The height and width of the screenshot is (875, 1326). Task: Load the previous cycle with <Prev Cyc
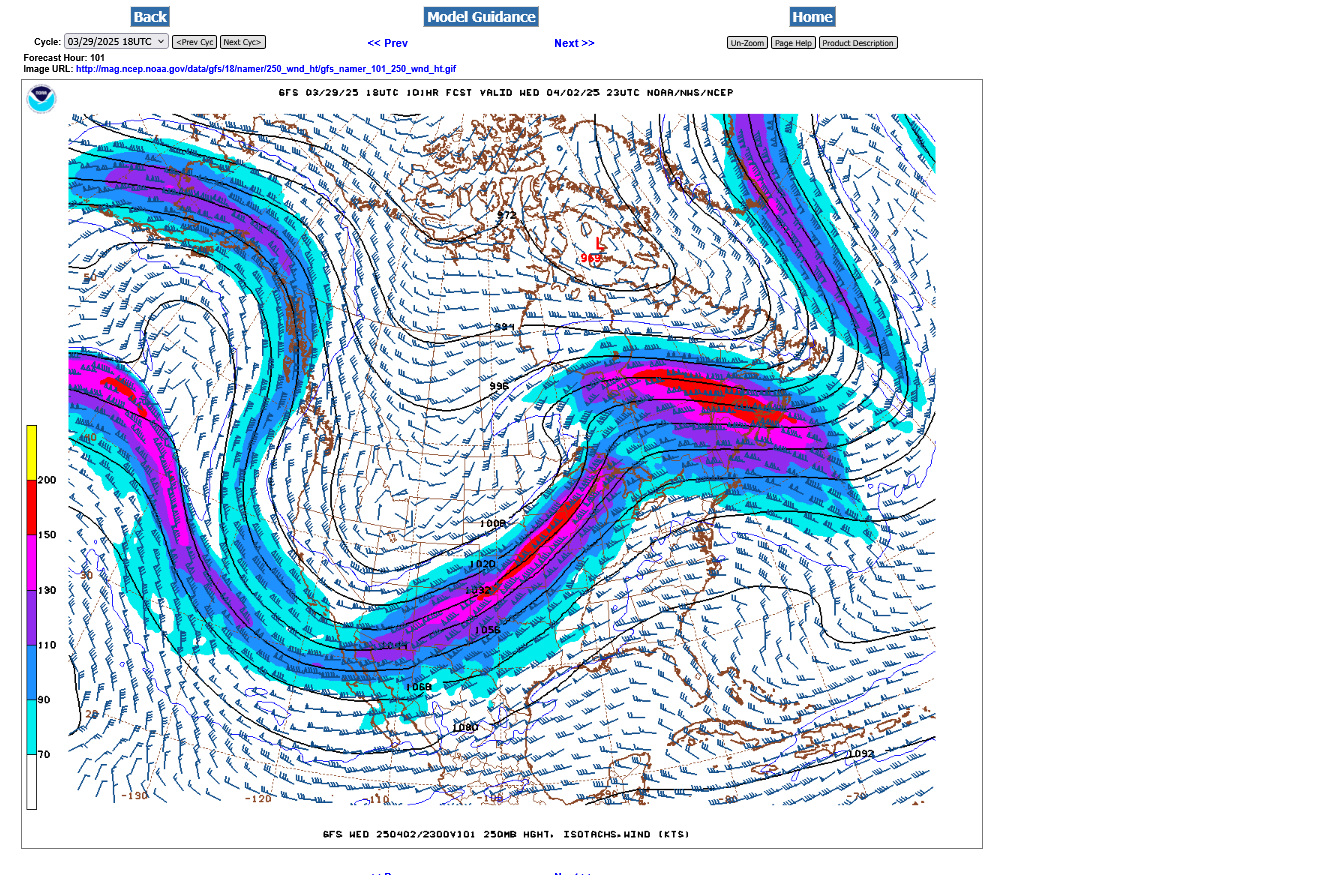[x=194, y=43]
